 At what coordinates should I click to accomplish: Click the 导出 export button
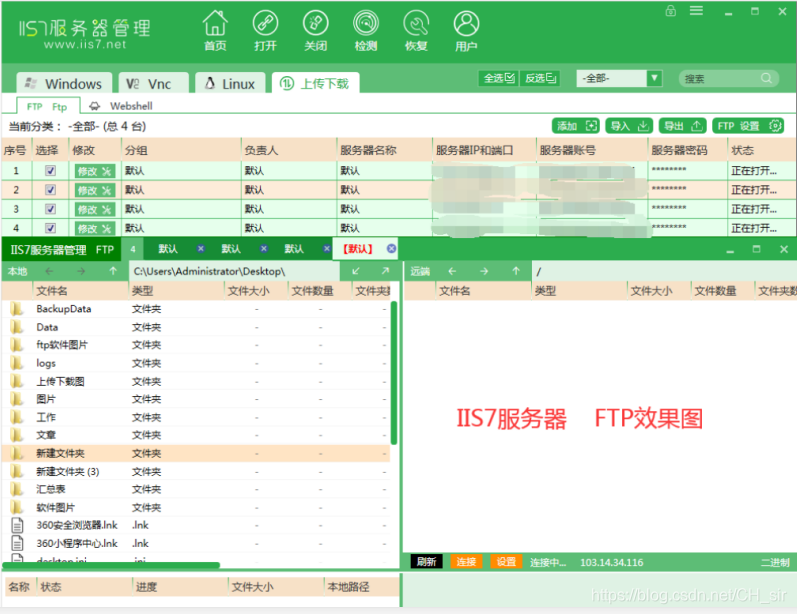683,126
